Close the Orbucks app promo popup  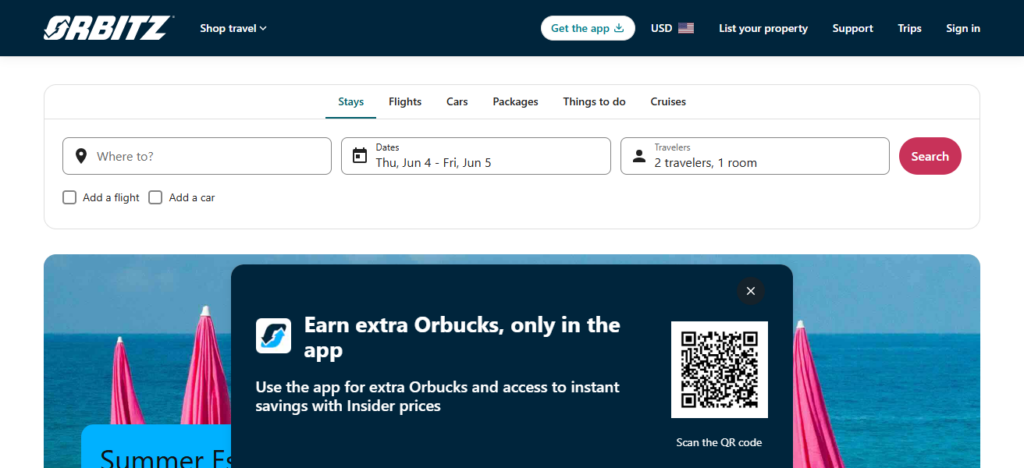[750, 291]
